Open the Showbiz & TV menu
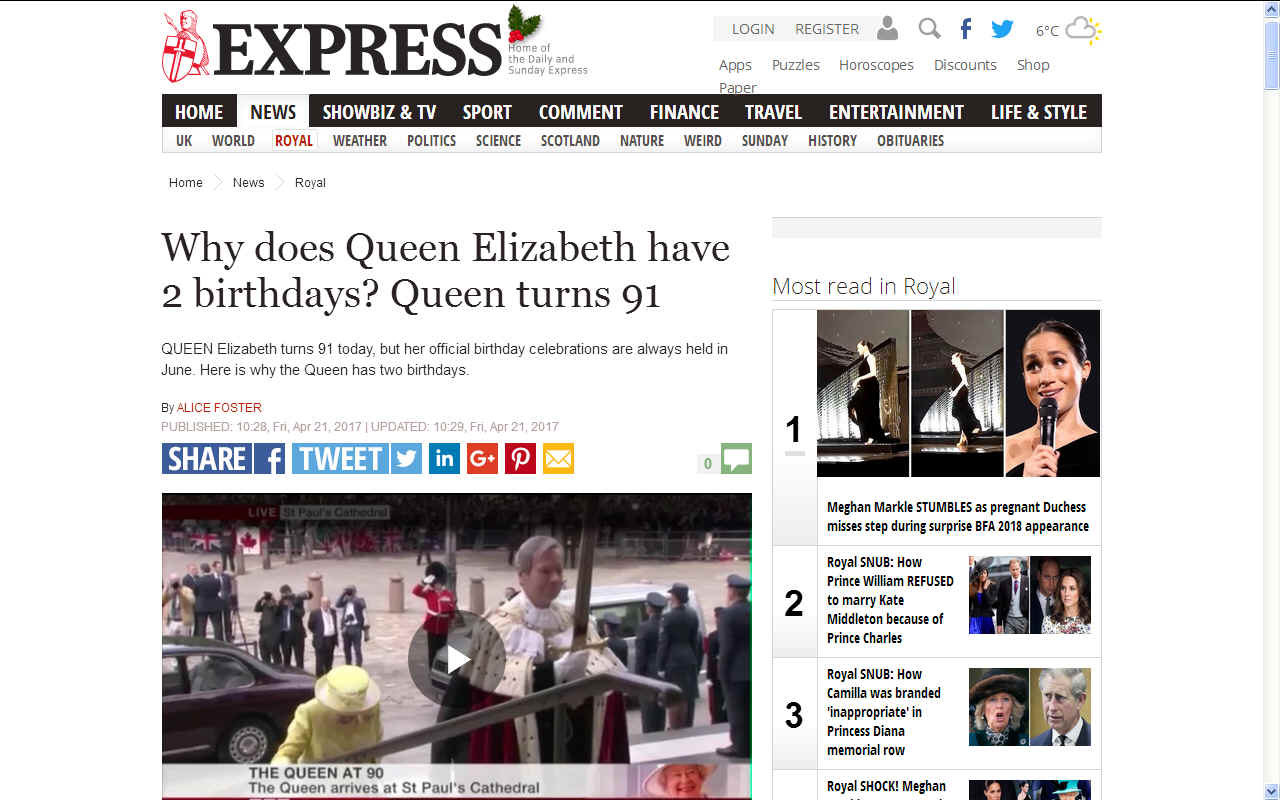The width and height of the screenshot is (1280, 800). 379,112
